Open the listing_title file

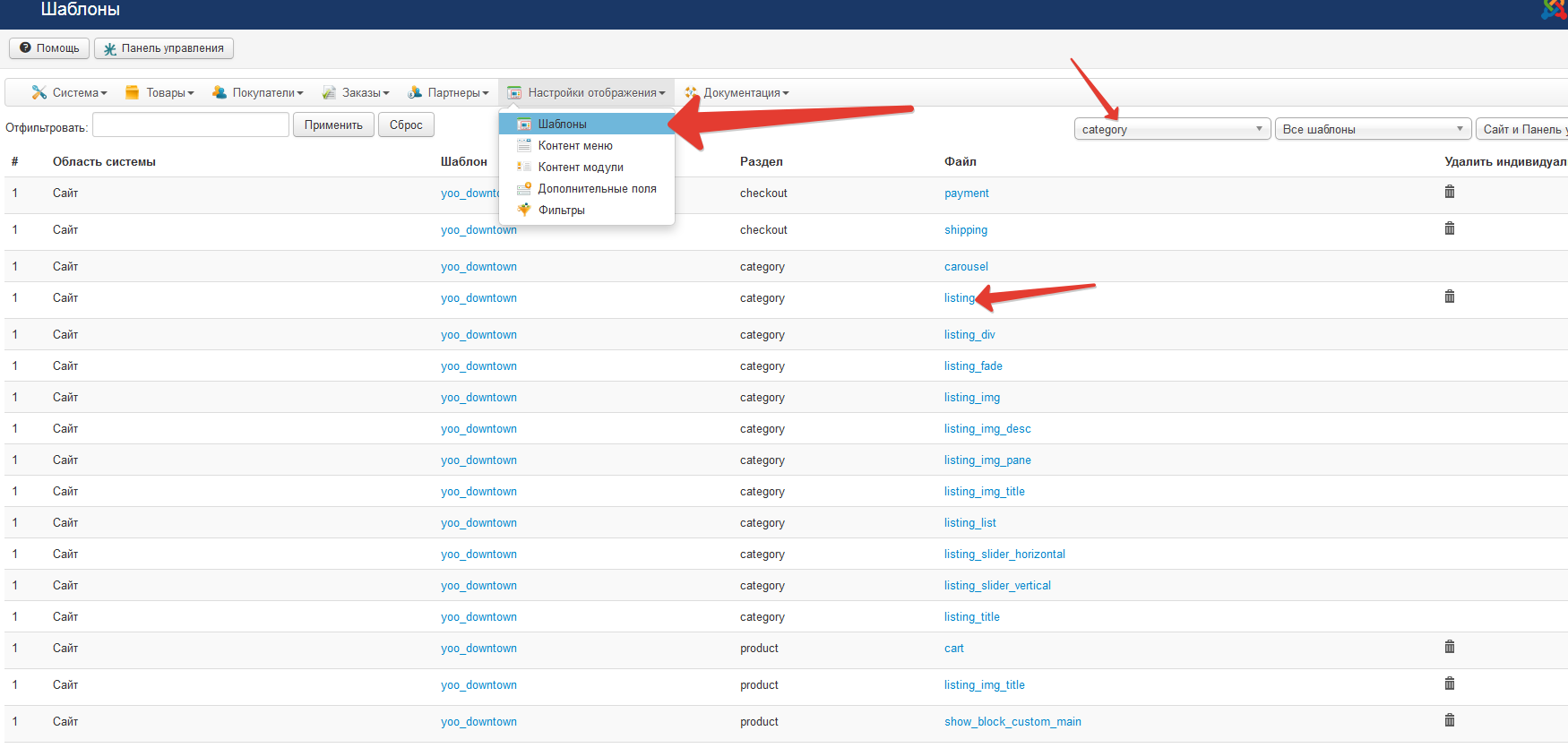coord(972,617)
